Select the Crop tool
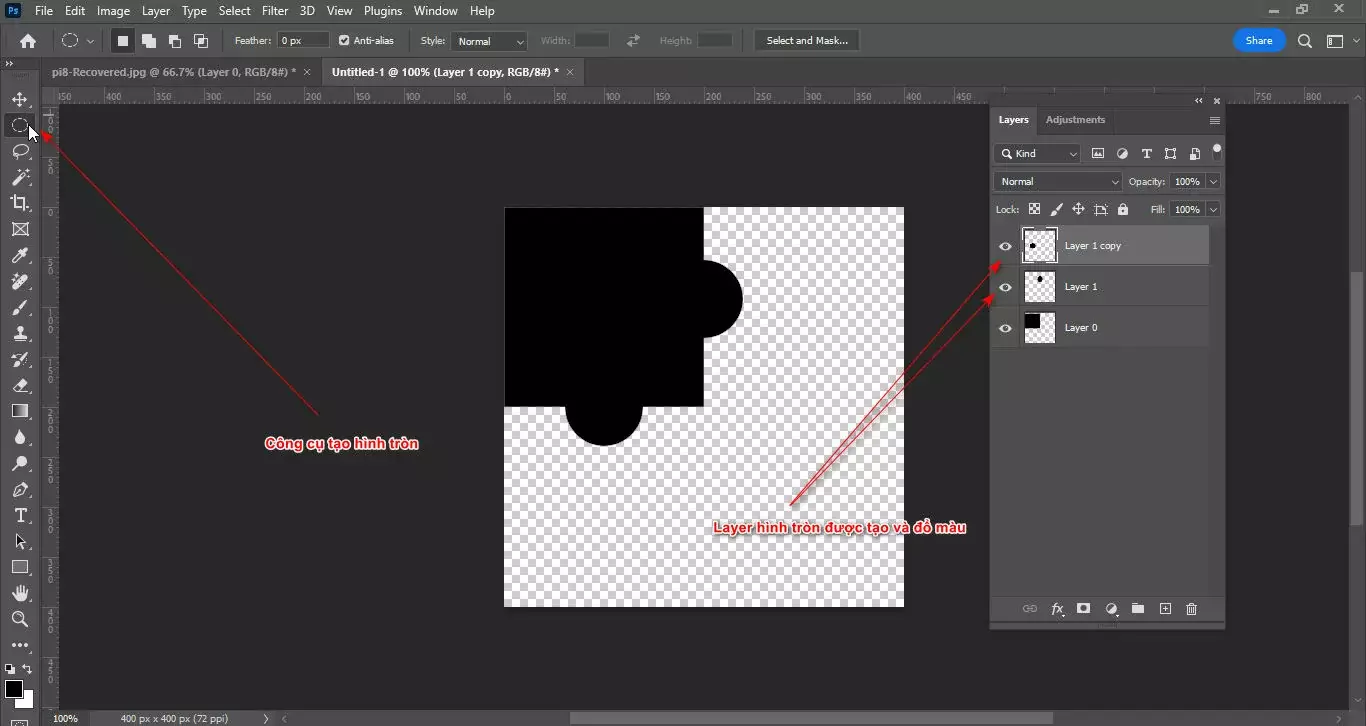 click(20, 203)
